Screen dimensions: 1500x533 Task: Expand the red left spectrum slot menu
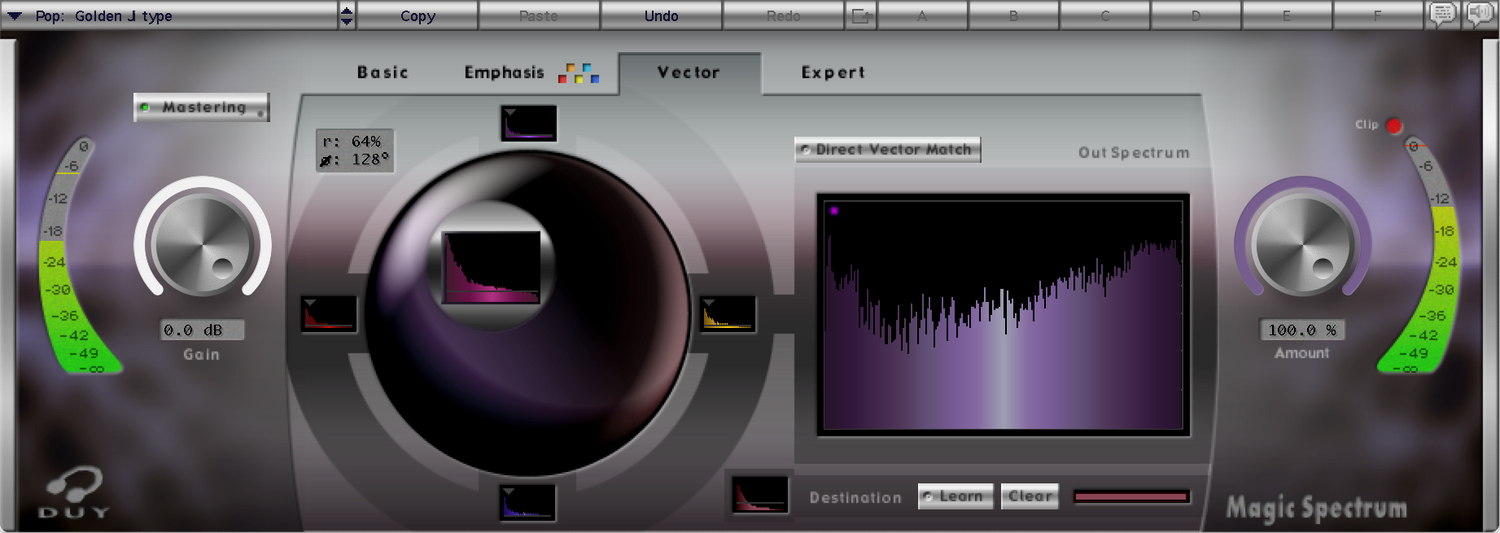[310, 302]
